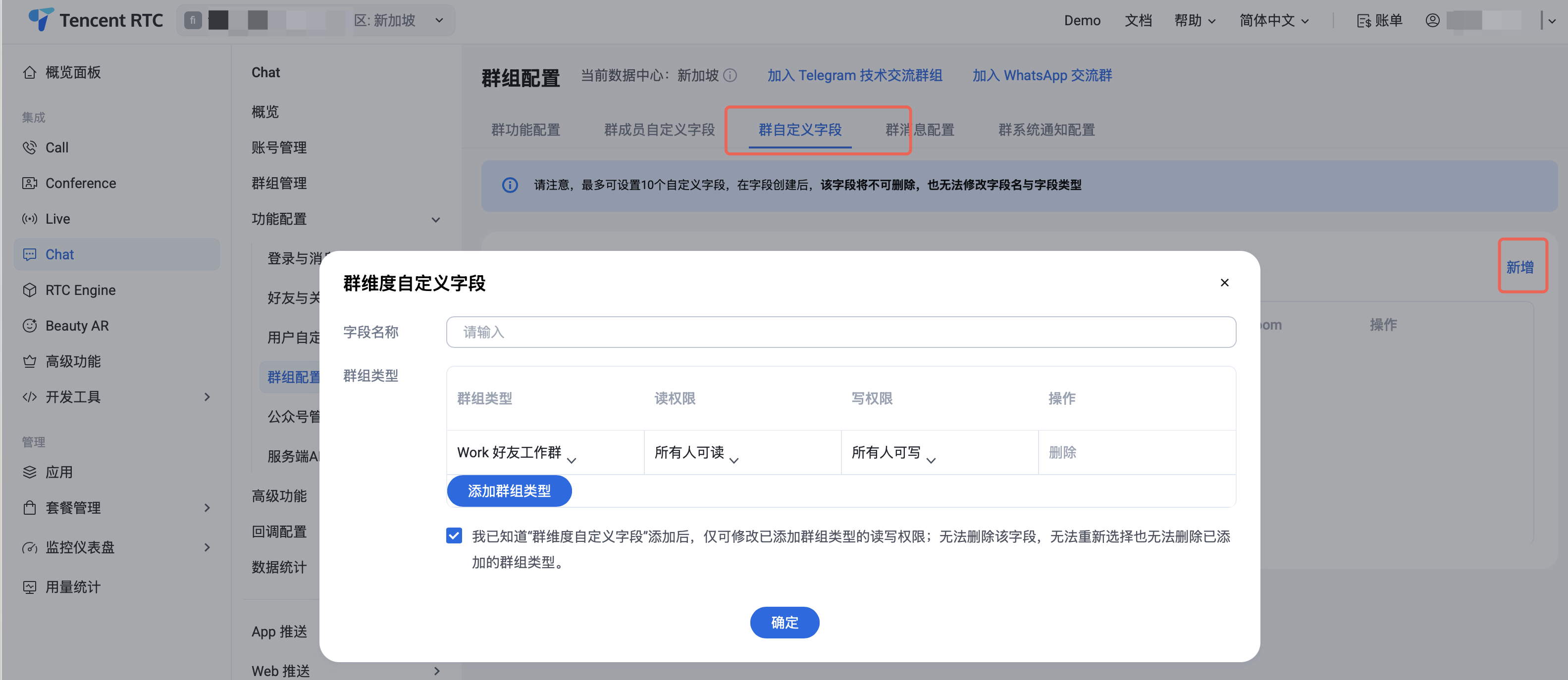Click the 字段名称 input field
Viewport: 1568px width, 680px height.
point(840,332)
